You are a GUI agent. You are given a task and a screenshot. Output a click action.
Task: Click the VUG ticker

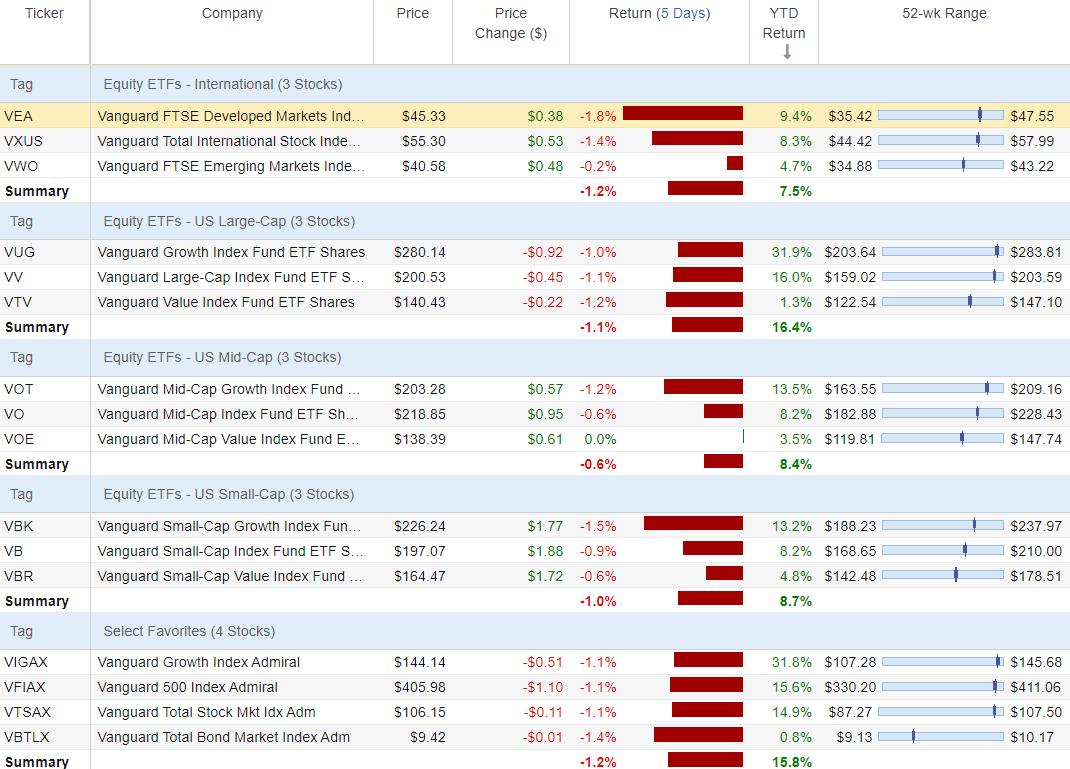[x=19, y=252]
